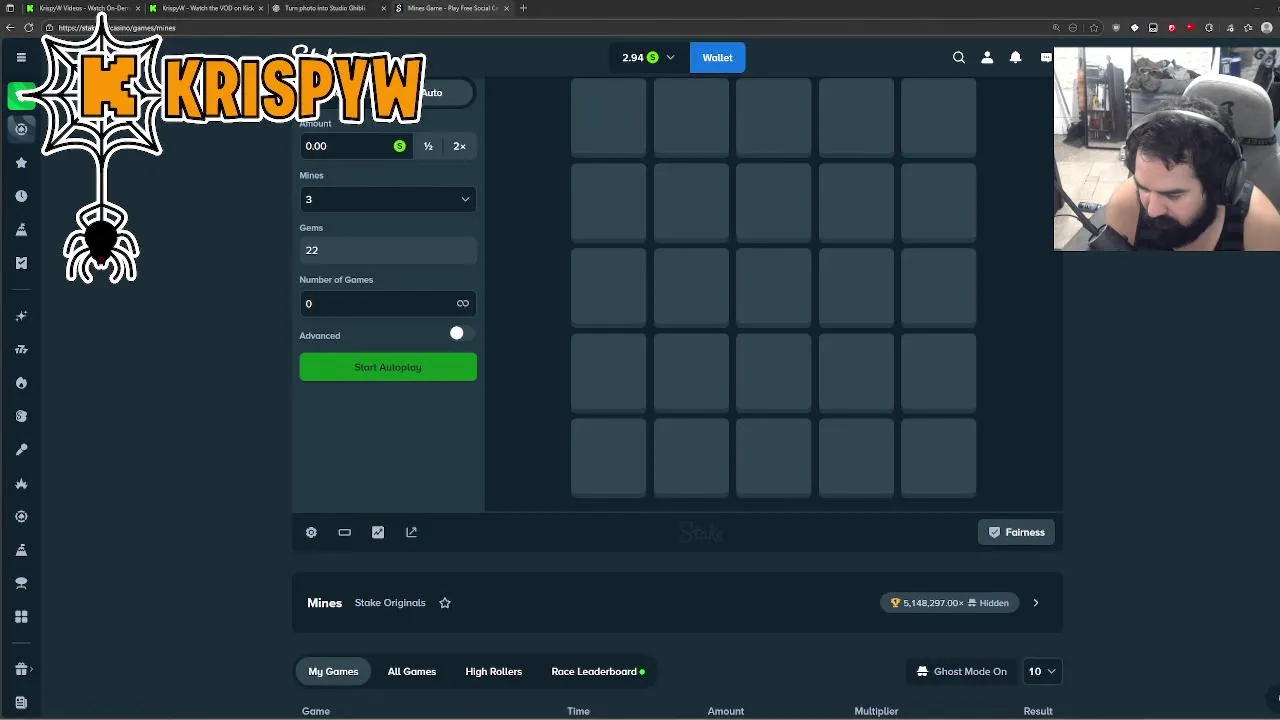Switch to Auto betting mode

tap(431, 93)
